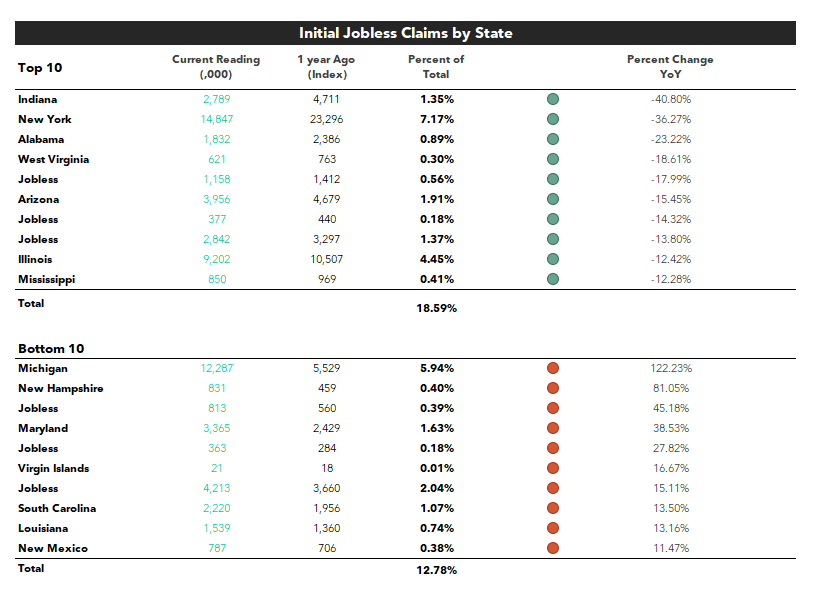Click the green status dot for Mississippi

553,279
